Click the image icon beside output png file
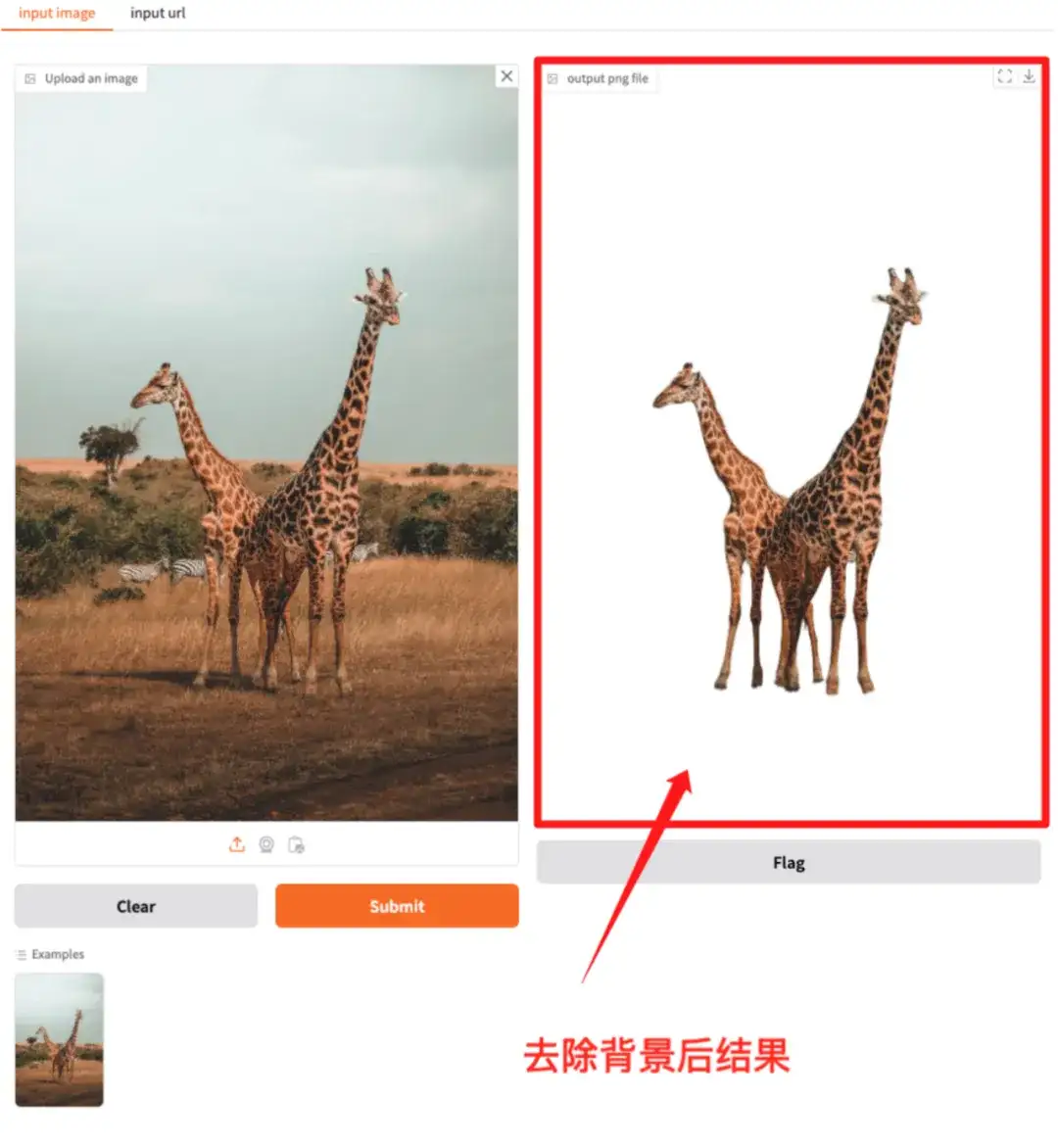Viewport: 1058px width, 1148px height. (553, 78)
